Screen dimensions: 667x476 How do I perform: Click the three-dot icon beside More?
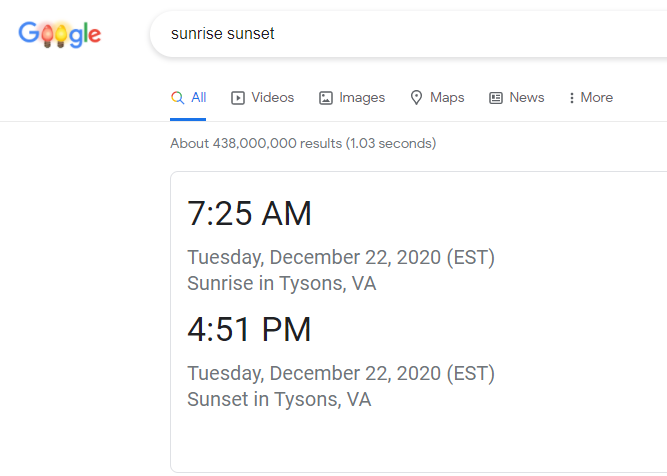coord(571,98)
